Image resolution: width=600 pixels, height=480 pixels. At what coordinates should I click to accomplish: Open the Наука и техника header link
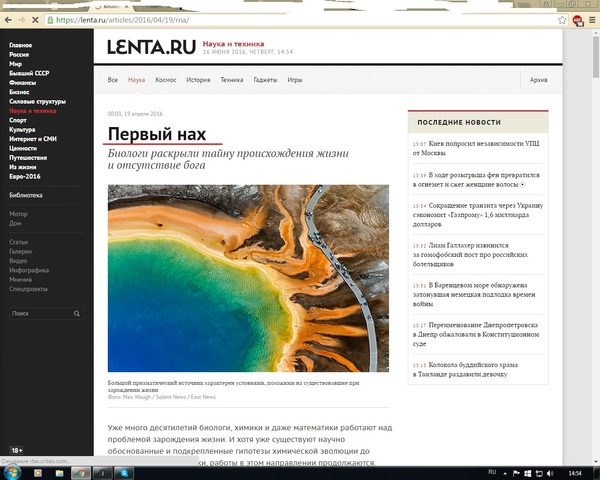[233, 44]
